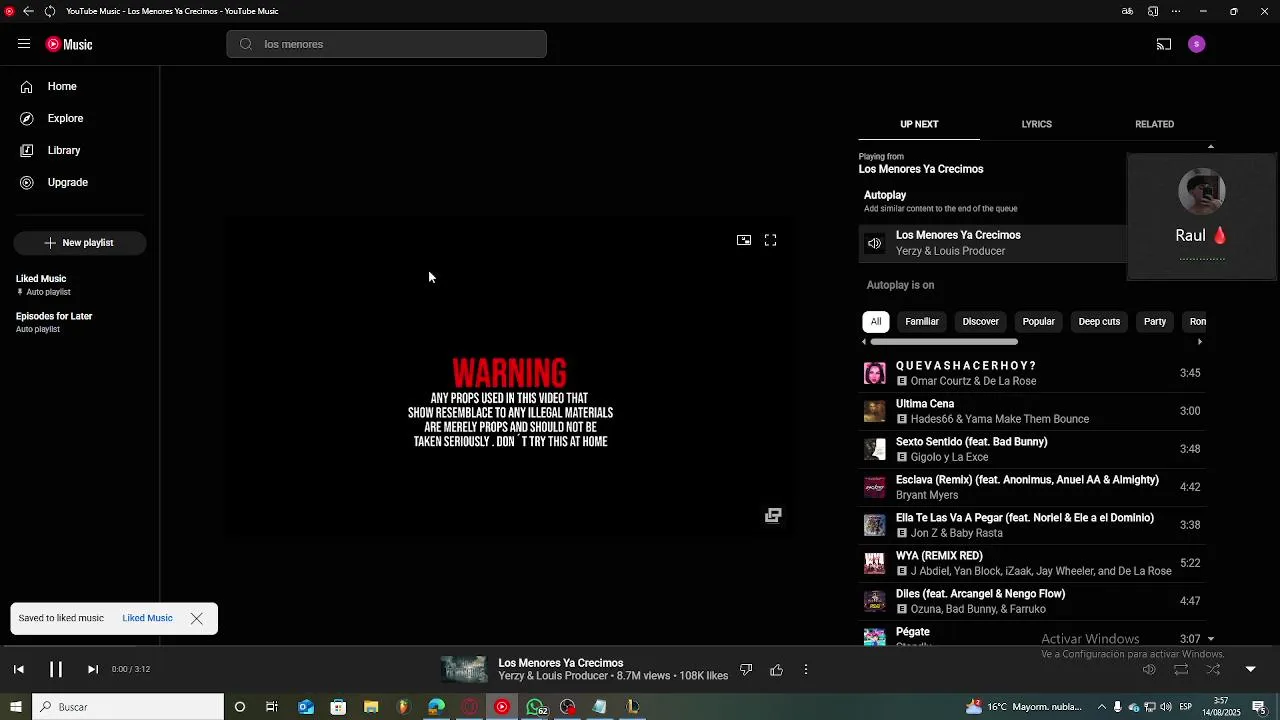This screenshot has width=1280, height=720.
Task: Open more actions menu in player bar
Action: pos(806,670)
